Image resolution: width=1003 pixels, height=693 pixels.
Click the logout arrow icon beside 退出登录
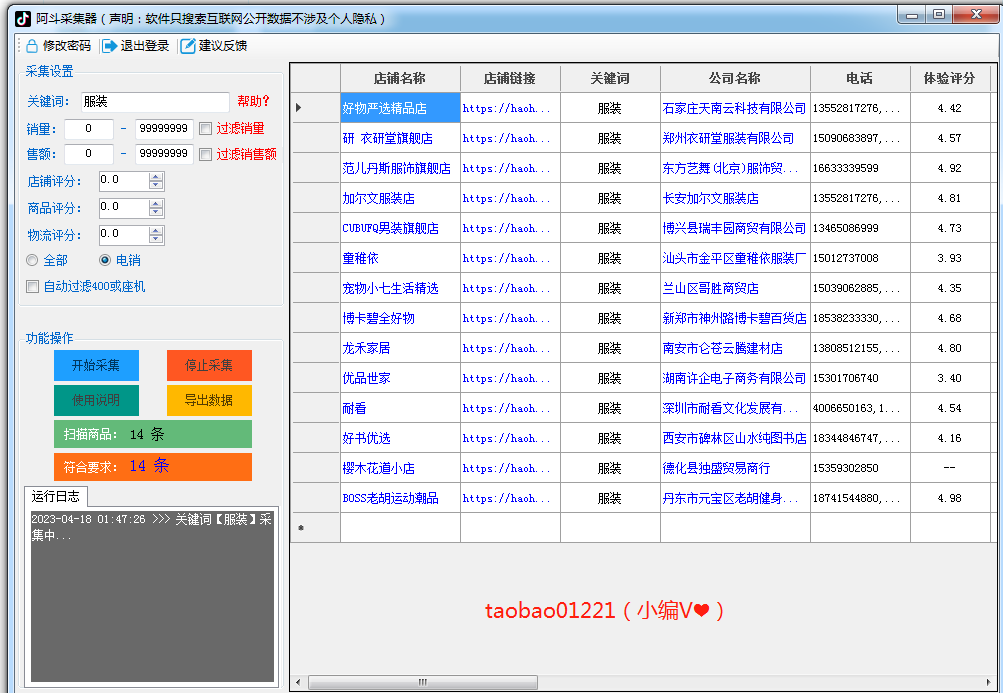click(x=110, y=45)
